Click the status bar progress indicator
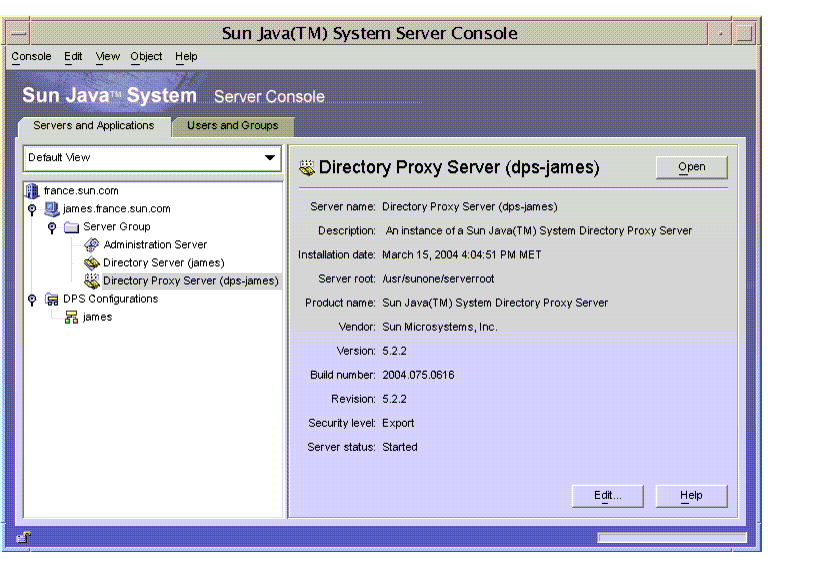The image size is (814, 562). coord(671,538)
